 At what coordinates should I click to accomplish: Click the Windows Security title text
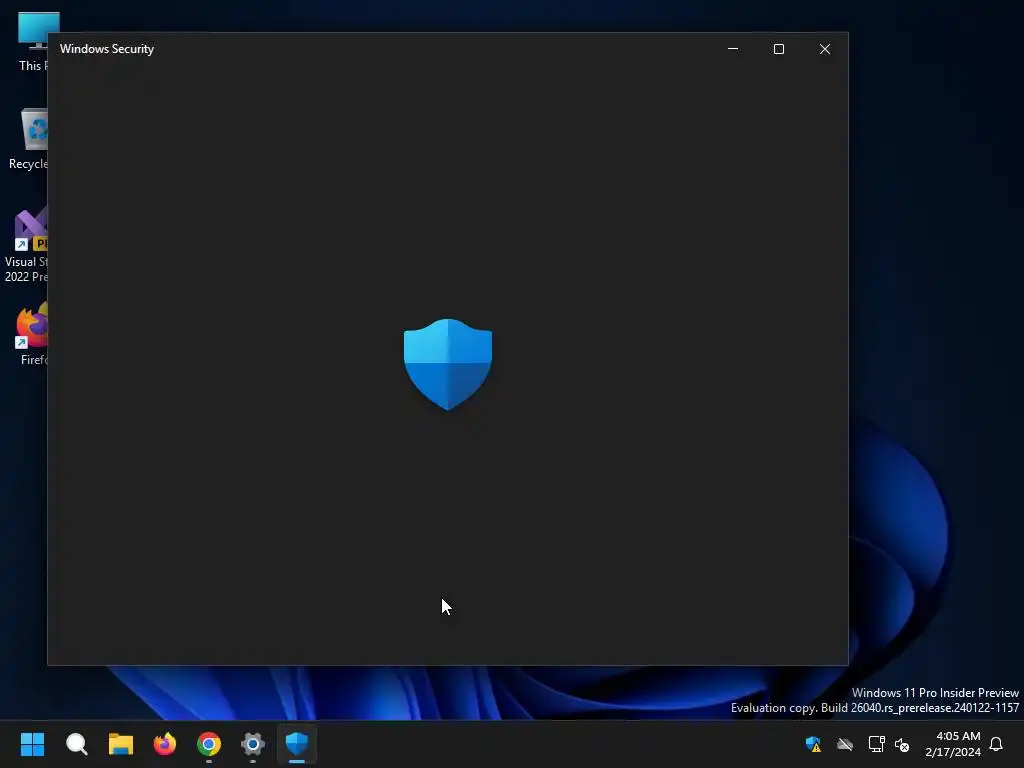pos(107,49)
